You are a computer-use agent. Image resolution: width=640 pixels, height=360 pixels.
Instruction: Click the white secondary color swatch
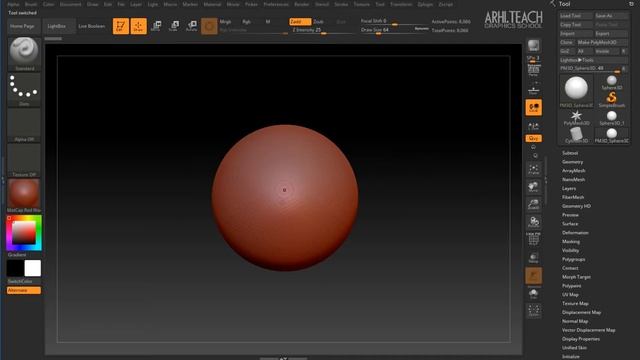[32, 268]
